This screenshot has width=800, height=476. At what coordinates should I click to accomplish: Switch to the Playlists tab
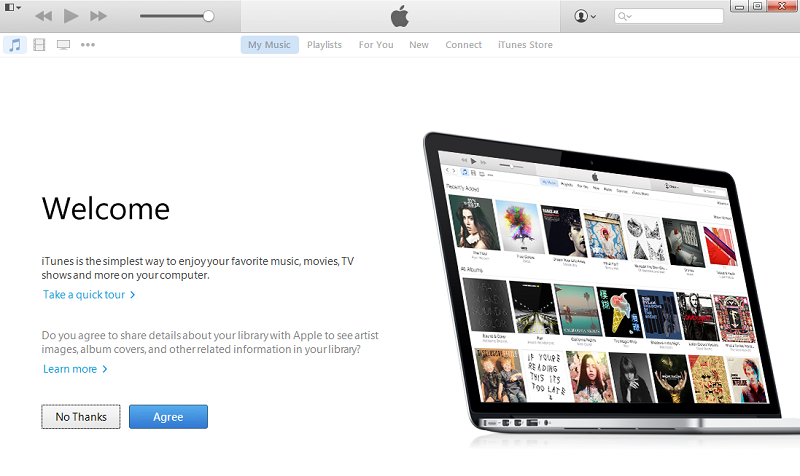click(324, 45)
